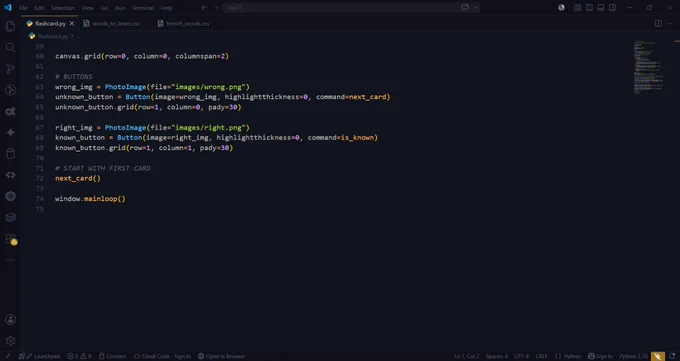
Task: Open notifications bell in status bar
Action: (672, 356)
